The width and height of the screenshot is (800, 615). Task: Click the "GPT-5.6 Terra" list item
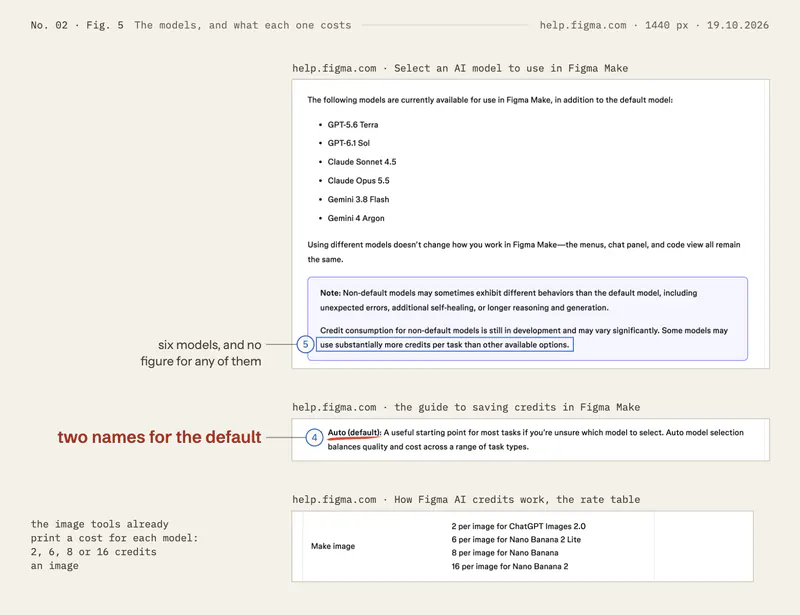(x=353, y=125)
